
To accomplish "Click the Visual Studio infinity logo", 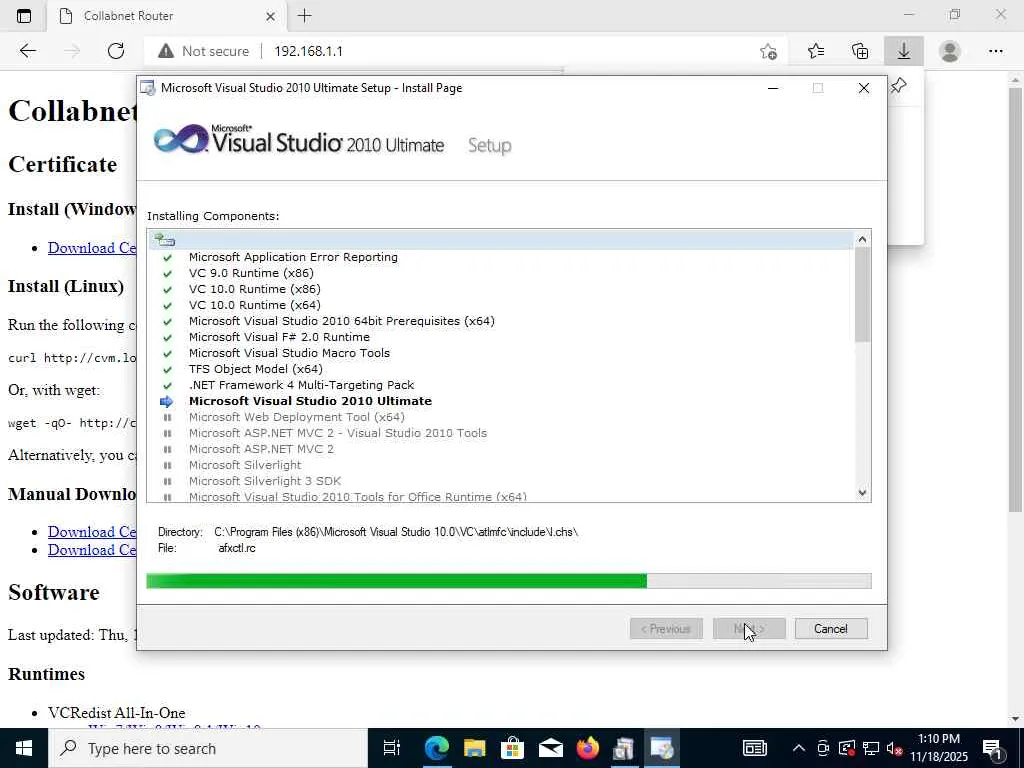I will (181, 138).
